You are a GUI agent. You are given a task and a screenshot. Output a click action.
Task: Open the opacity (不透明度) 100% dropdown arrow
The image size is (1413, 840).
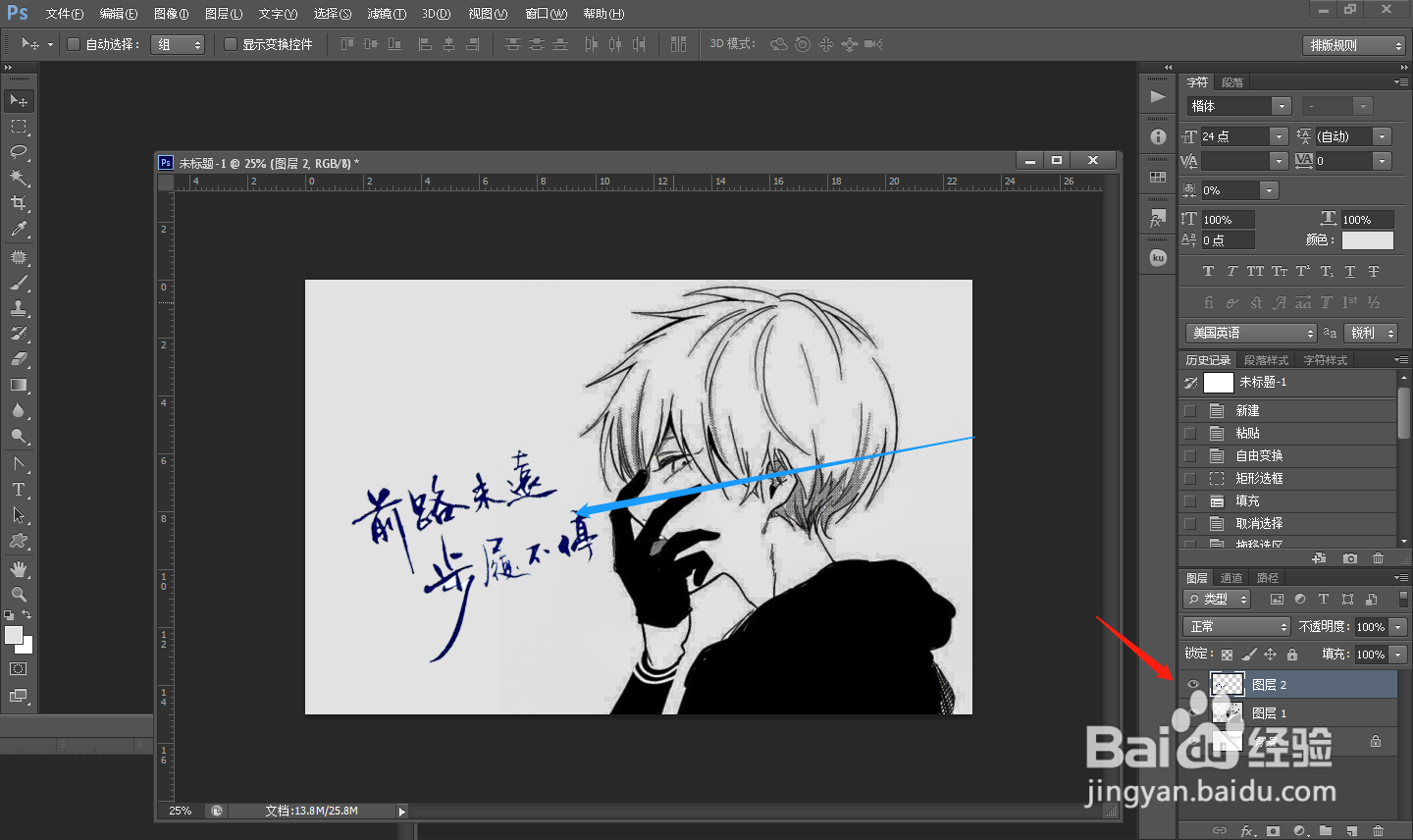click(1398, 626)
